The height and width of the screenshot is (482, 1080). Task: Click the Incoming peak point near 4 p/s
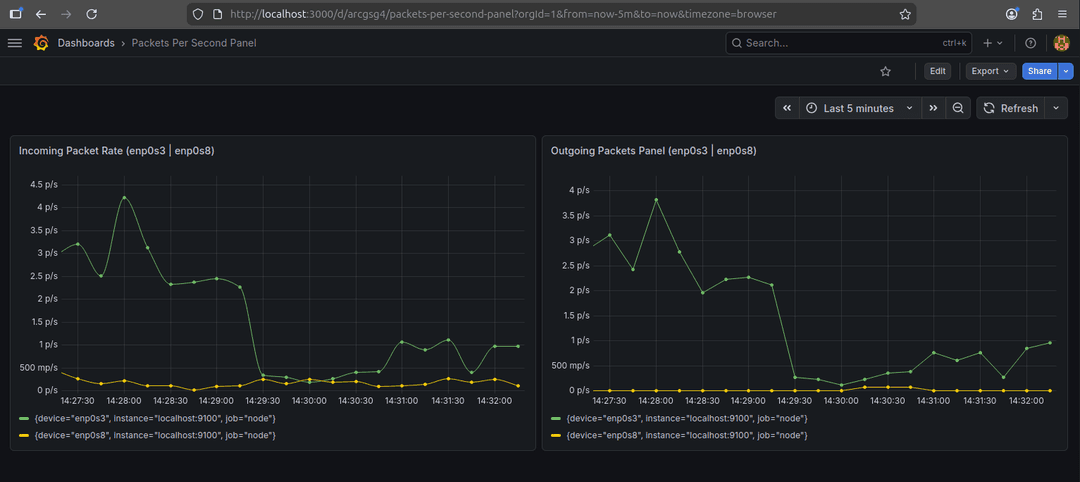point(124,198)
